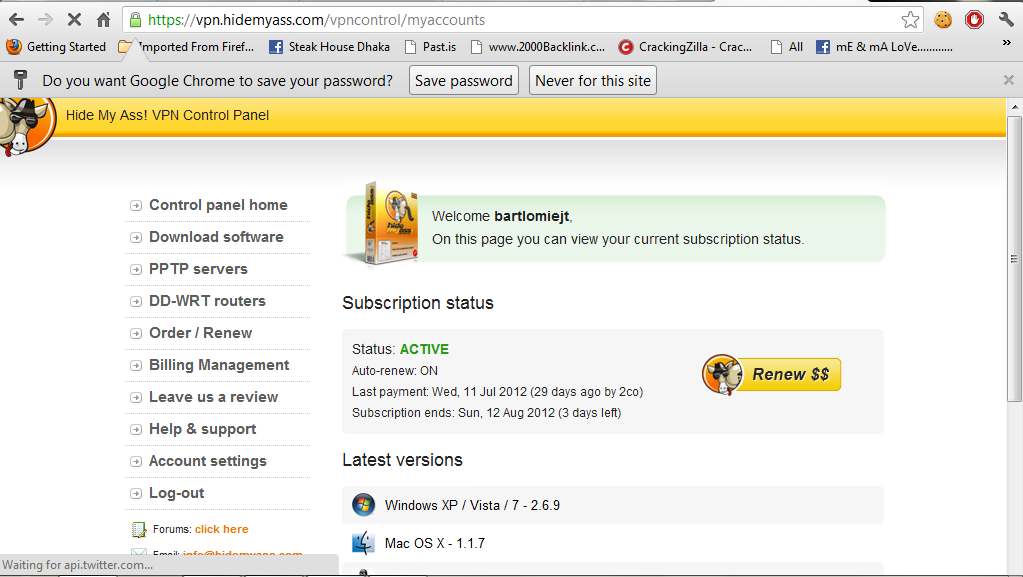Image resolution: width=1023 pixels, height=577 pixels.
Task: Open the cookie extension icon
Action: point(943,20)
